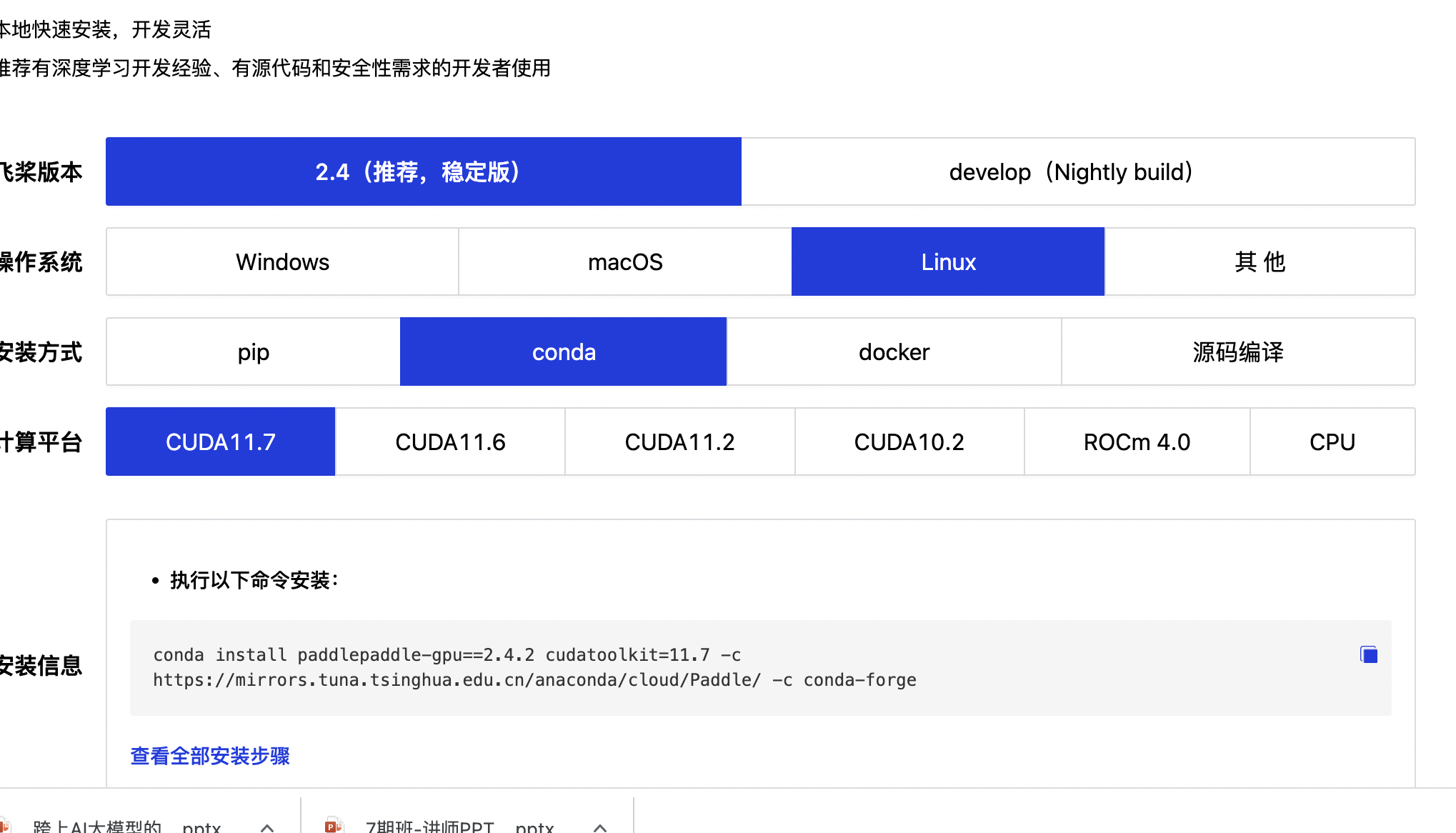Select CUDA10.2 compute platform
Viewport: 1456px width, 833px height.
point(909,442)
